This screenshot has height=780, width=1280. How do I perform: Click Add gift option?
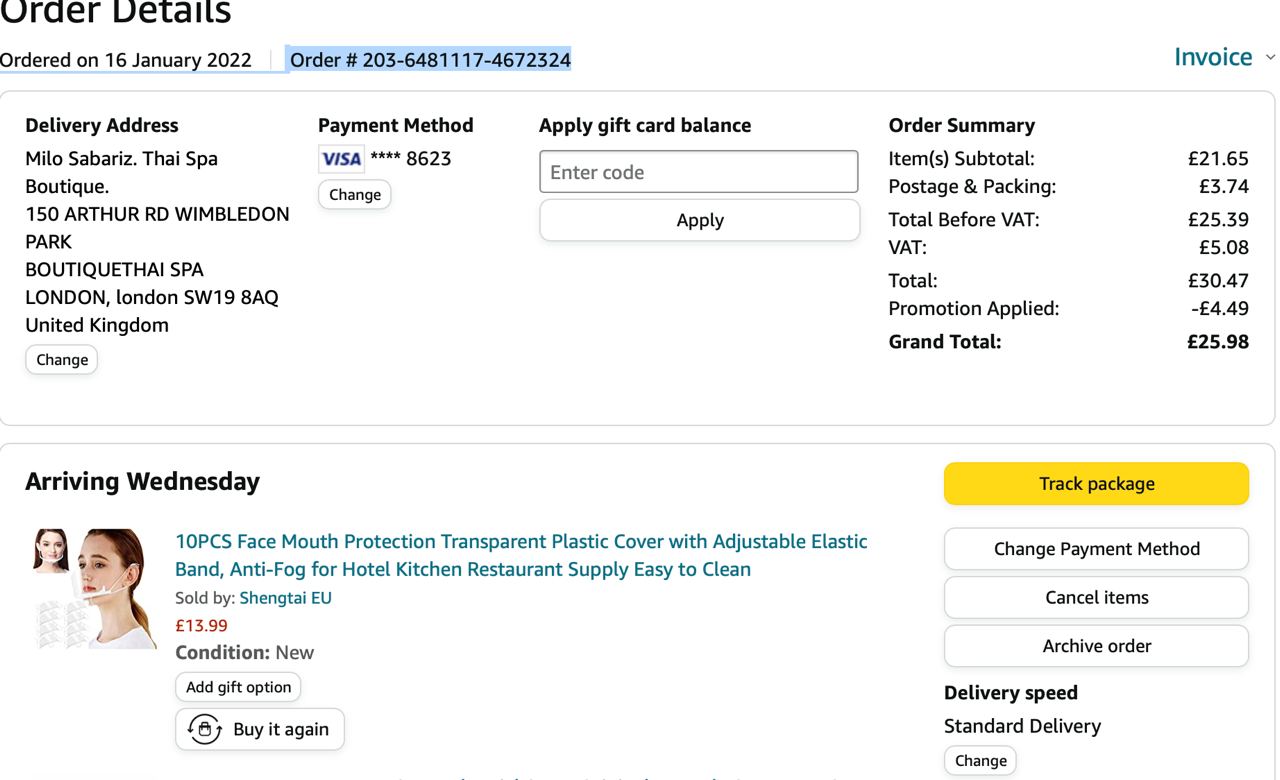(x=238, y=687)
